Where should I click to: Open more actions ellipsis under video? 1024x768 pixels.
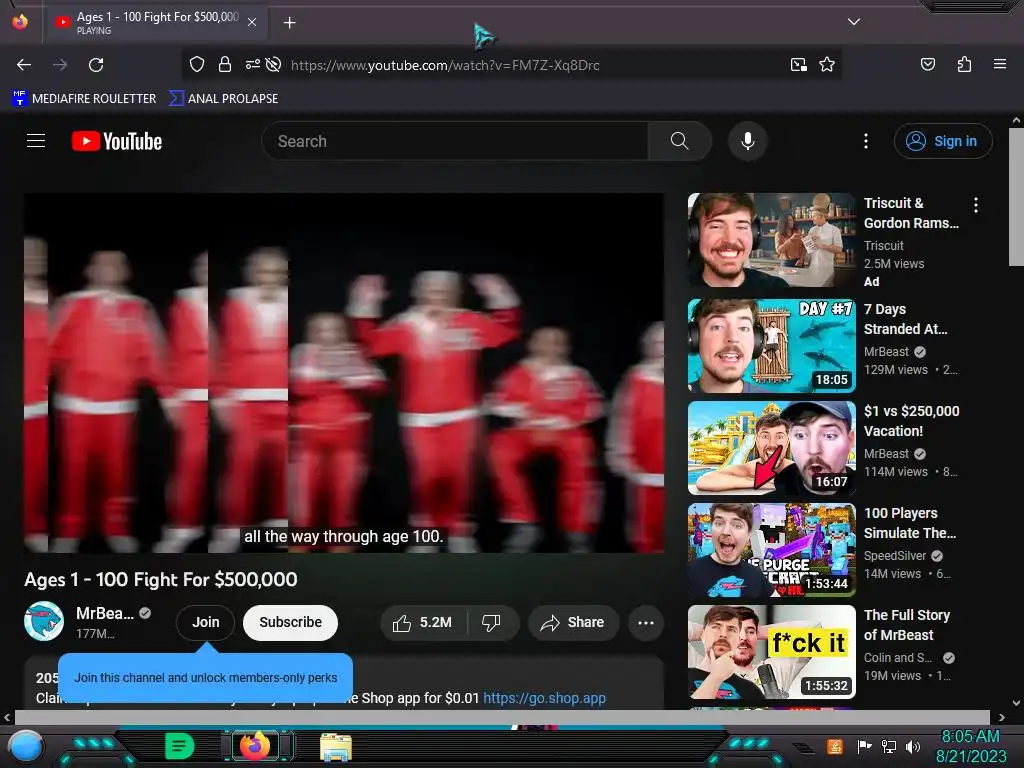pos(646,622)
